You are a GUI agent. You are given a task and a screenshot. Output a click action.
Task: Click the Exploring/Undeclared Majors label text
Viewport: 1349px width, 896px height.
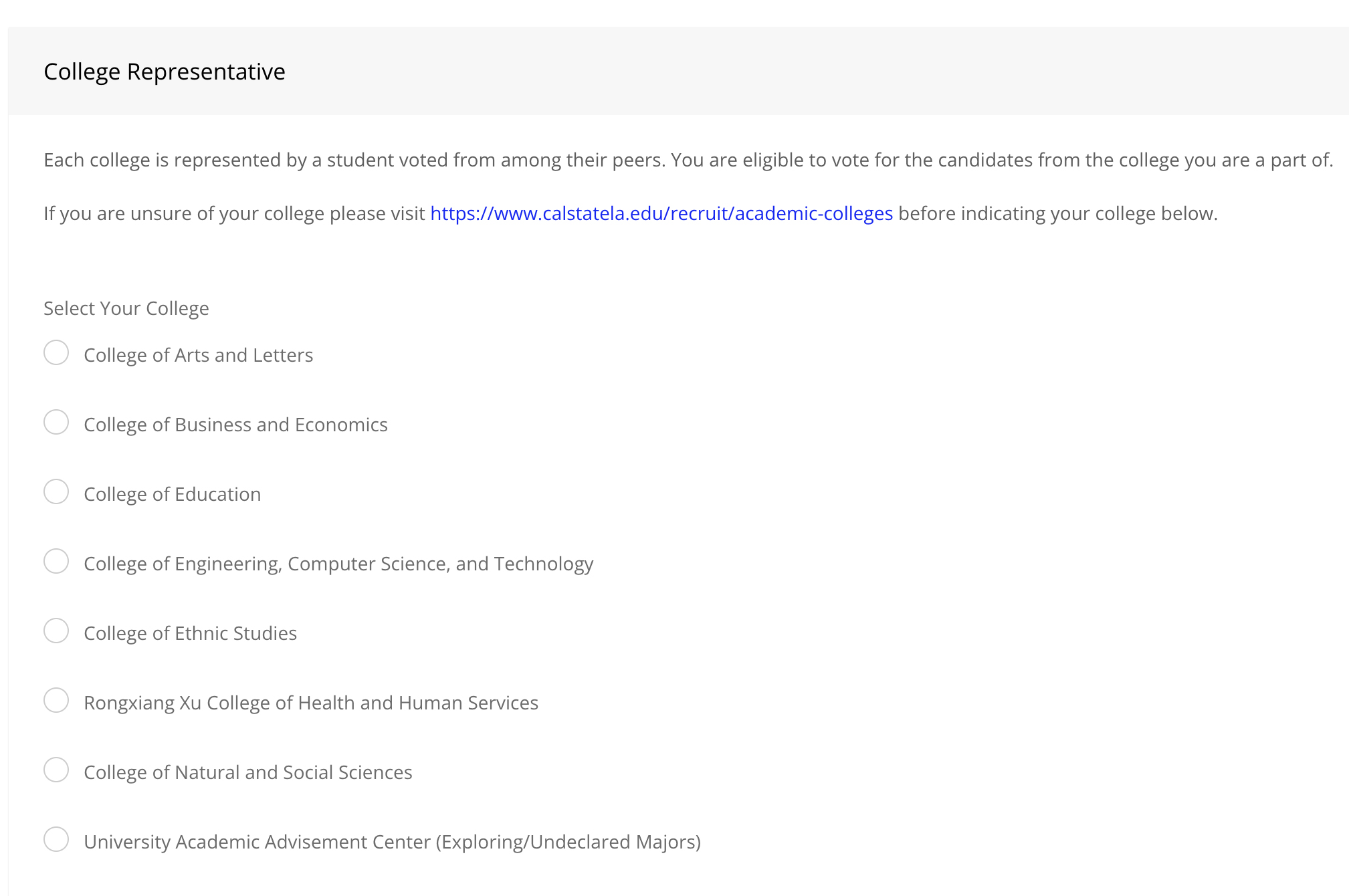(392, 842)
